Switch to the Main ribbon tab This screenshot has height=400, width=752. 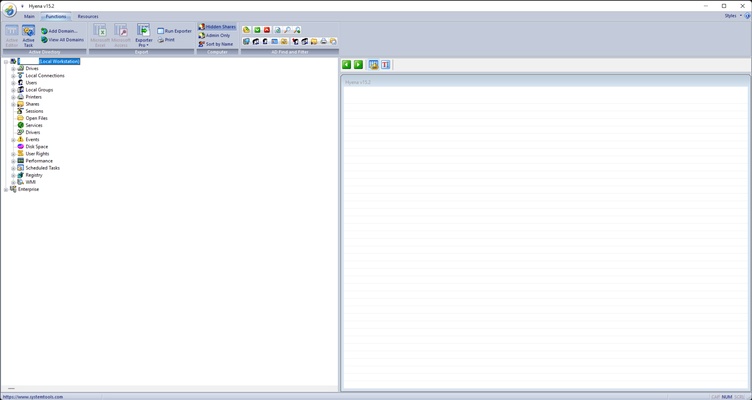29,16
